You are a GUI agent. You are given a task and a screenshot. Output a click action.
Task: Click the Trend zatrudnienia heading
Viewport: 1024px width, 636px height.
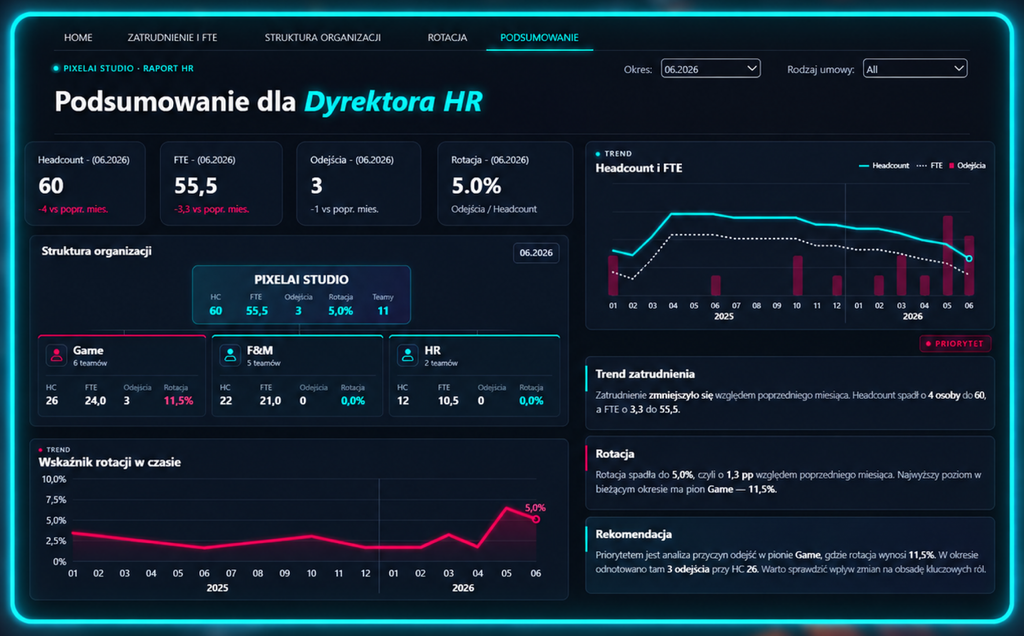[x=645, y=374]
